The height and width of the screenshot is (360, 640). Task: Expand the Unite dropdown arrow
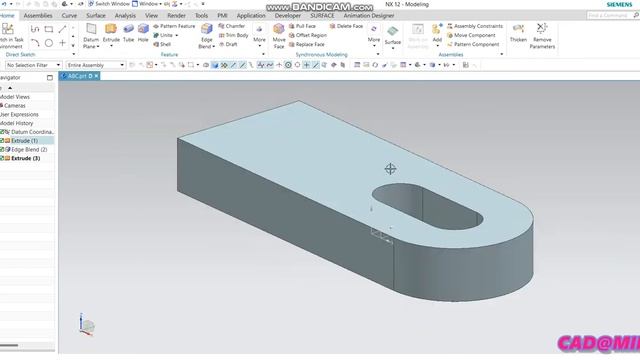click(176, 36)
